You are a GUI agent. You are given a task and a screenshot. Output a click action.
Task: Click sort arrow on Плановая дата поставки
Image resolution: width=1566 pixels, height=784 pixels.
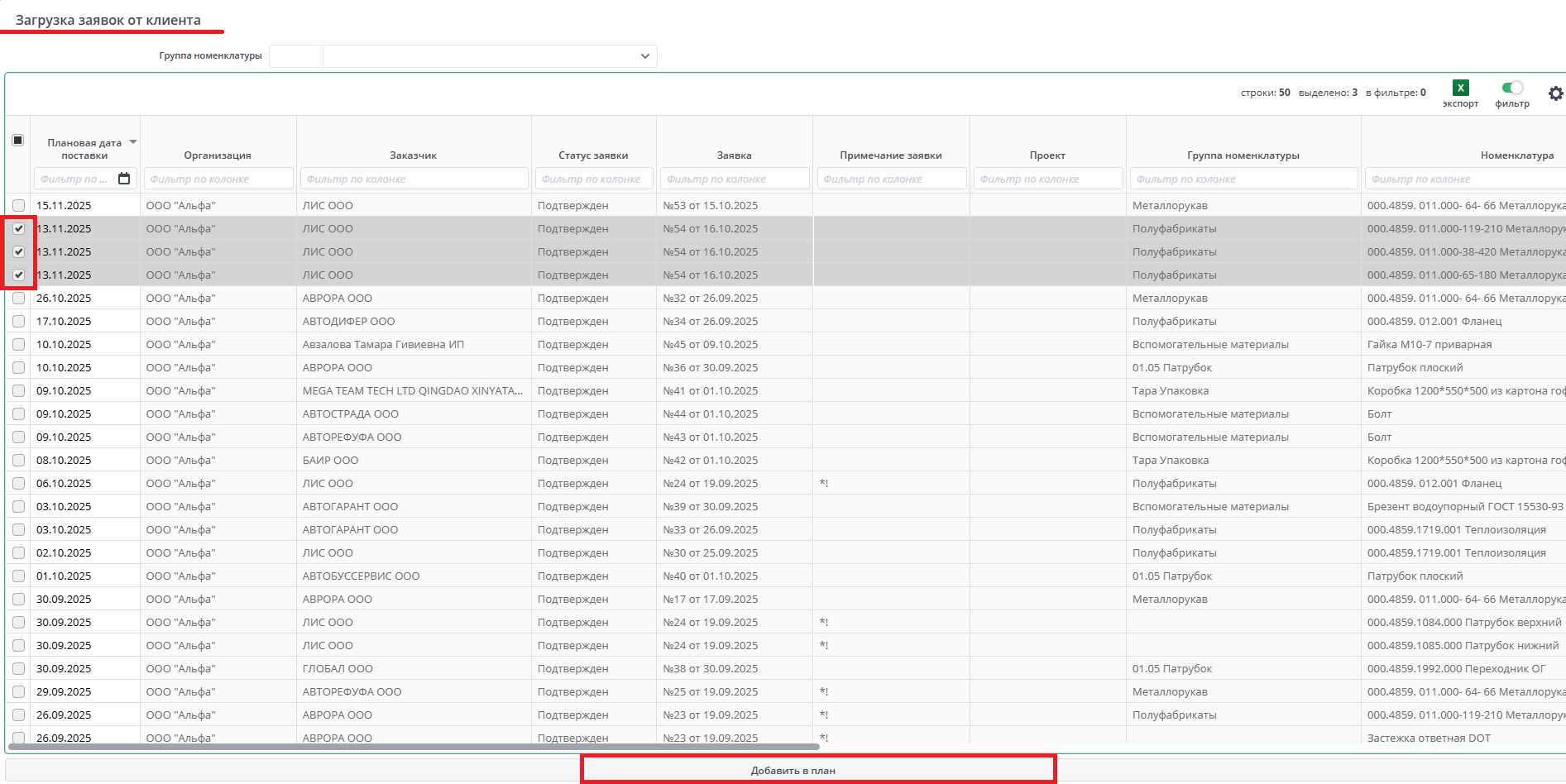coord(133,142)
